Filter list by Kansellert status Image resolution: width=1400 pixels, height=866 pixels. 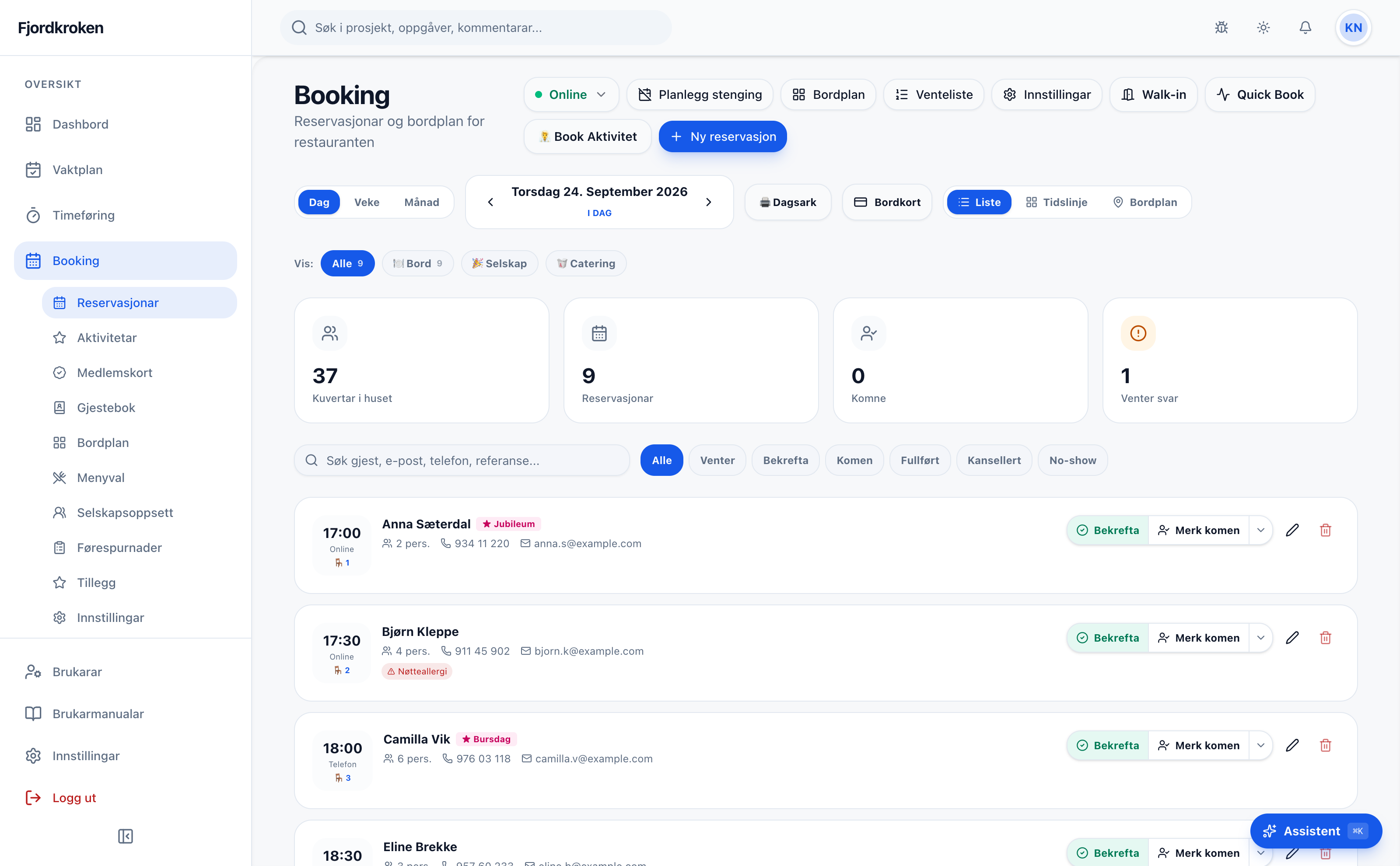(x=994, y=460)
